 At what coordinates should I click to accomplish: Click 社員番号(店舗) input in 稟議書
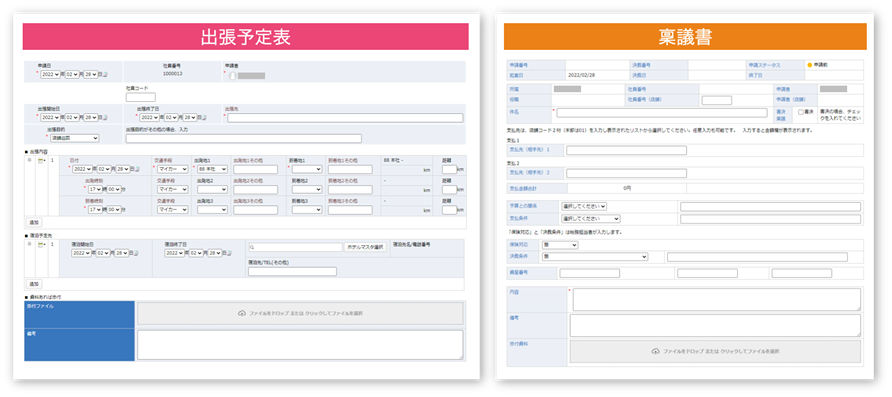[x=717, y=100]
